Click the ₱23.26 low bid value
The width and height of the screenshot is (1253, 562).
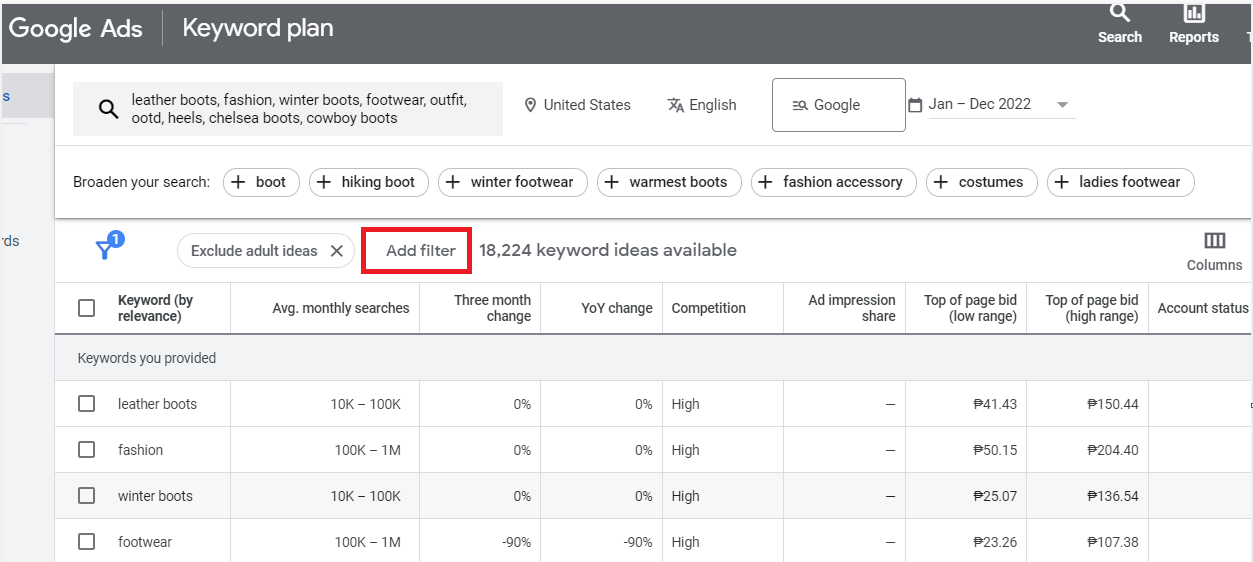(x=995, y=542)
